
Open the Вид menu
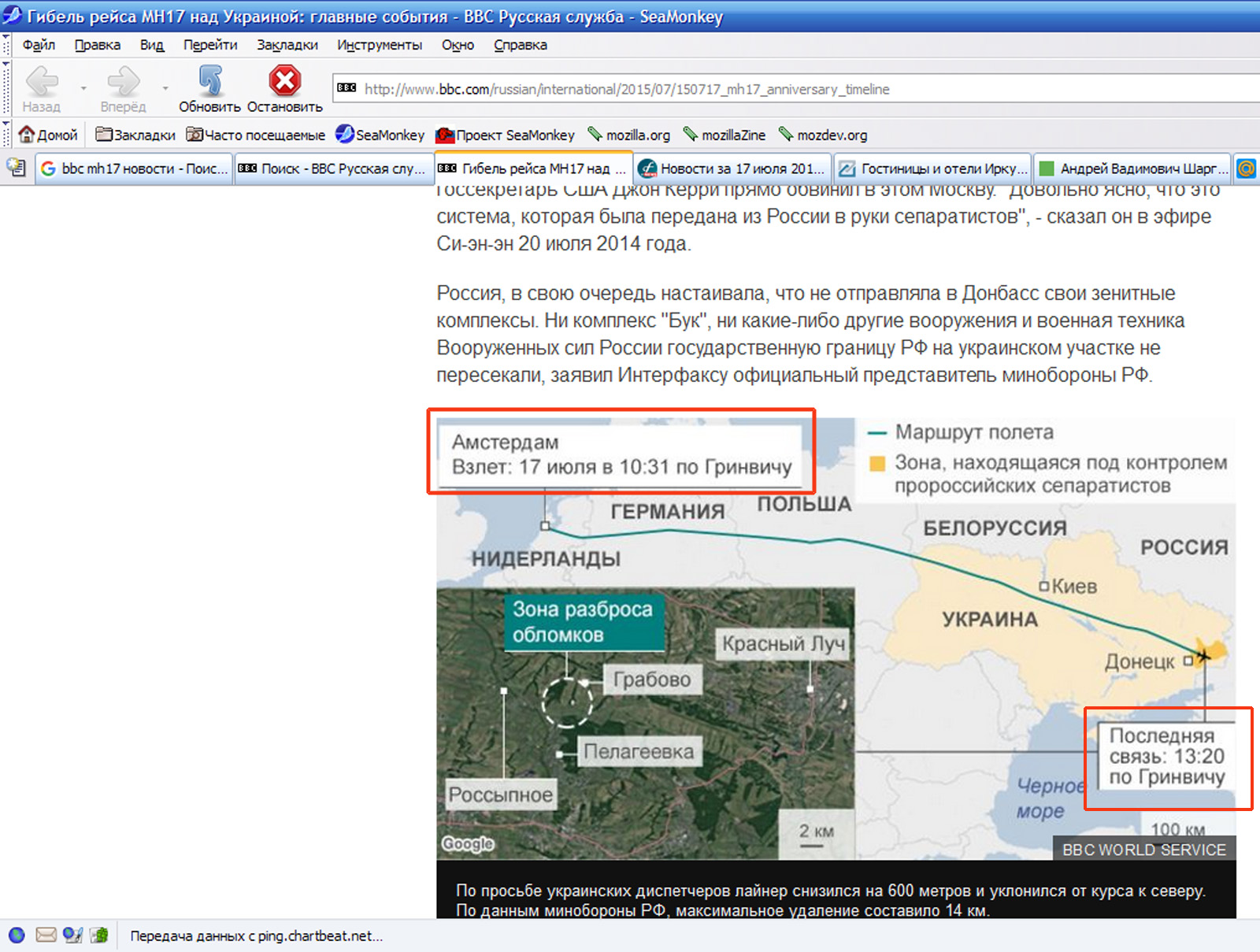pos(152,45)
